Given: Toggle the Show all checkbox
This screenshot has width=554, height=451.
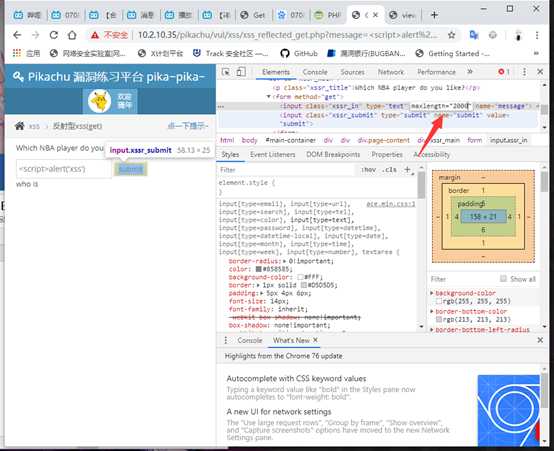Looking at the screenshot, I should tap(503, 279).
